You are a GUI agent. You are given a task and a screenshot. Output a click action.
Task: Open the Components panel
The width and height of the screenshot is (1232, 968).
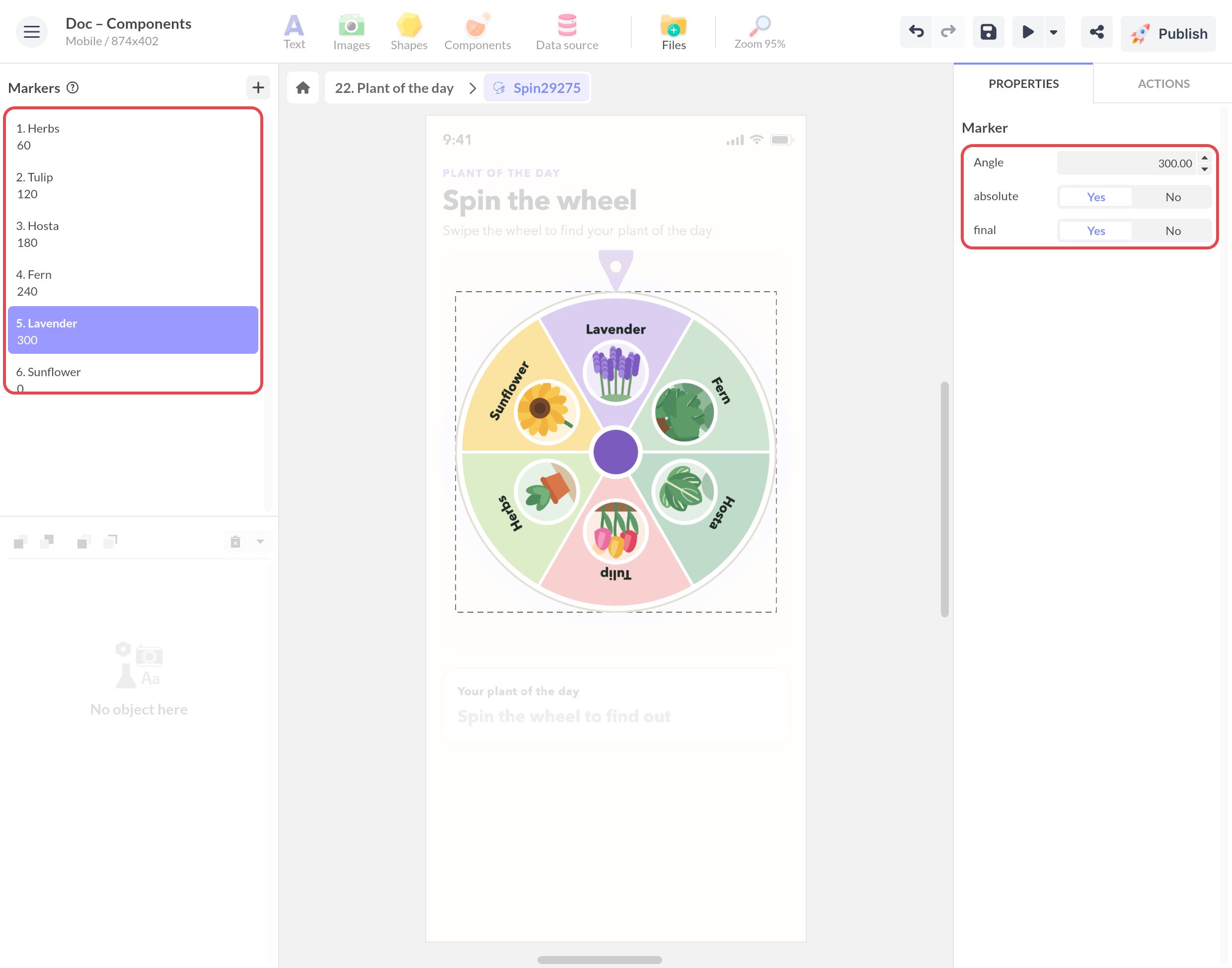pyautogui.click(x=477, y=32)
